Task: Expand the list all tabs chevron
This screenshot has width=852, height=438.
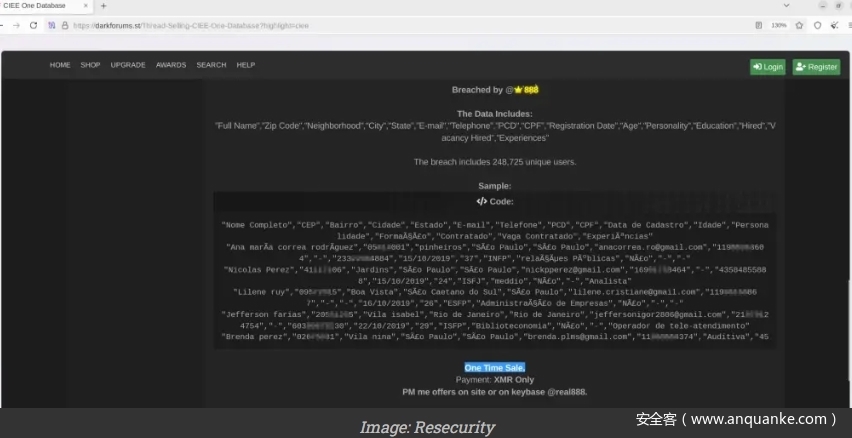Action: click(786, 5)
